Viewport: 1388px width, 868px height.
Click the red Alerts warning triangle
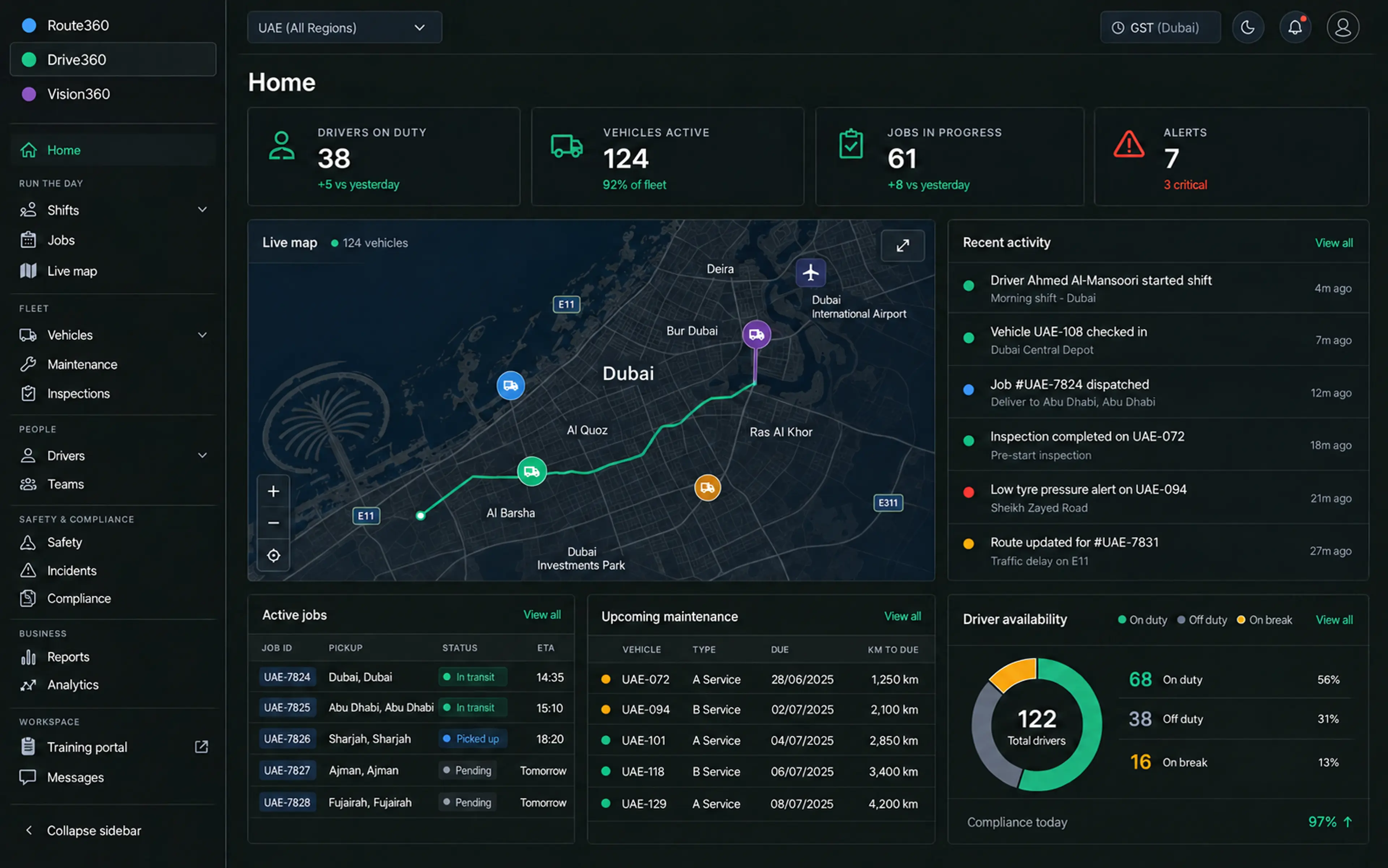[x=1128, y=145]
